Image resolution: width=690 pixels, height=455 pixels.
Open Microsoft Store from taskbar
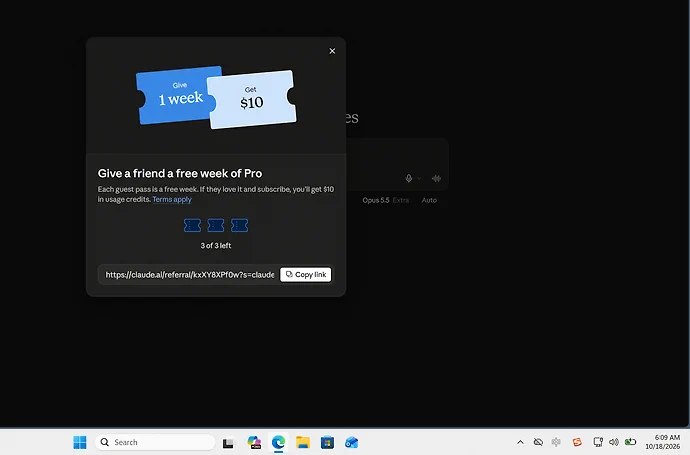point(327,442)
